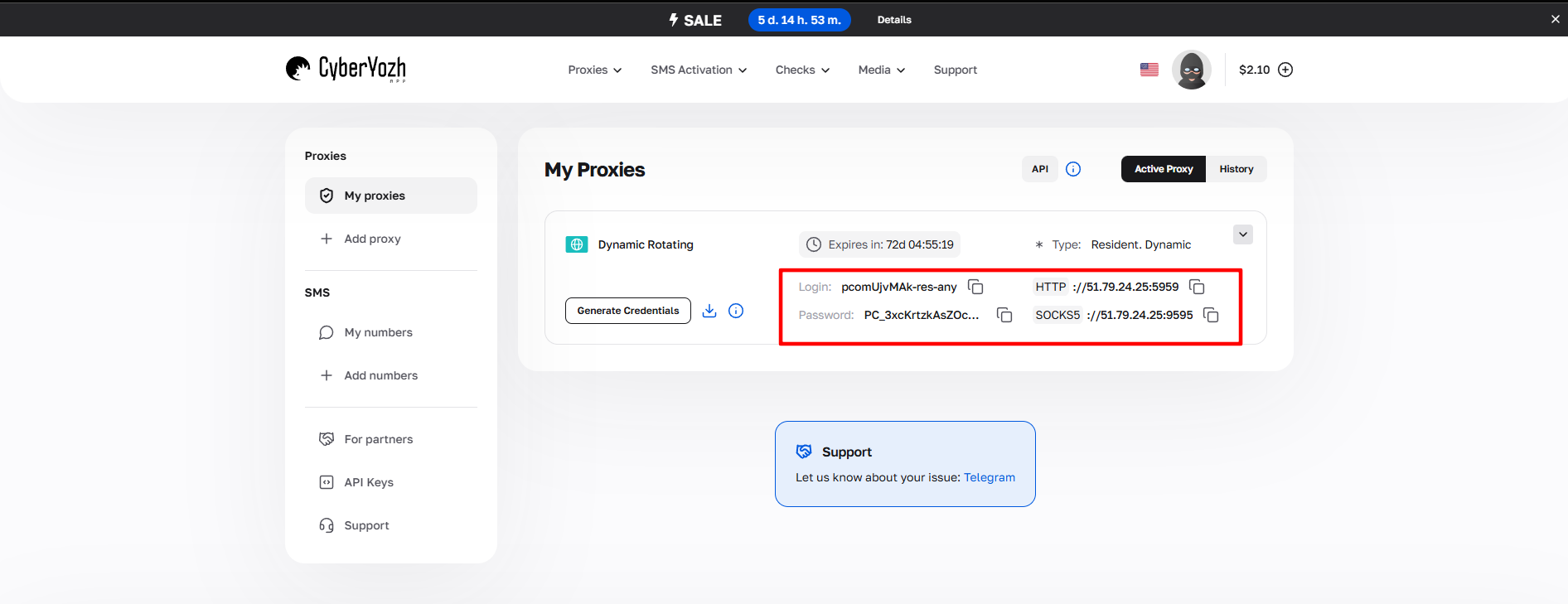The height and width of the screenshot is (604, 1568).
Task: Open the Proxies dropdown menu
Action: [x=594, y=70]
